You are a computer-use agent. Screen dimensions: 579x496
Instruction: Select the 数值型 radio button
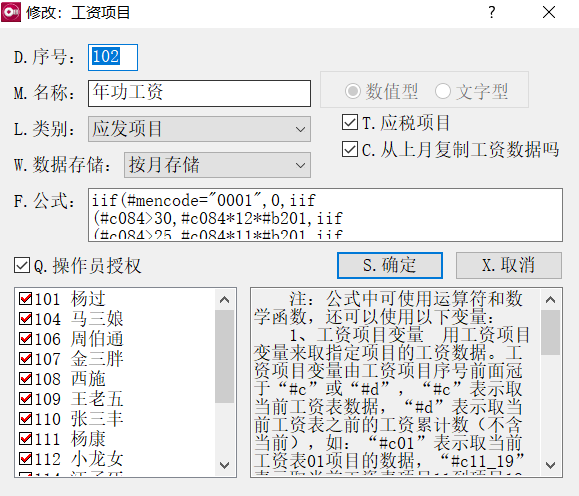pyautogui.click(x=353, y=91)
